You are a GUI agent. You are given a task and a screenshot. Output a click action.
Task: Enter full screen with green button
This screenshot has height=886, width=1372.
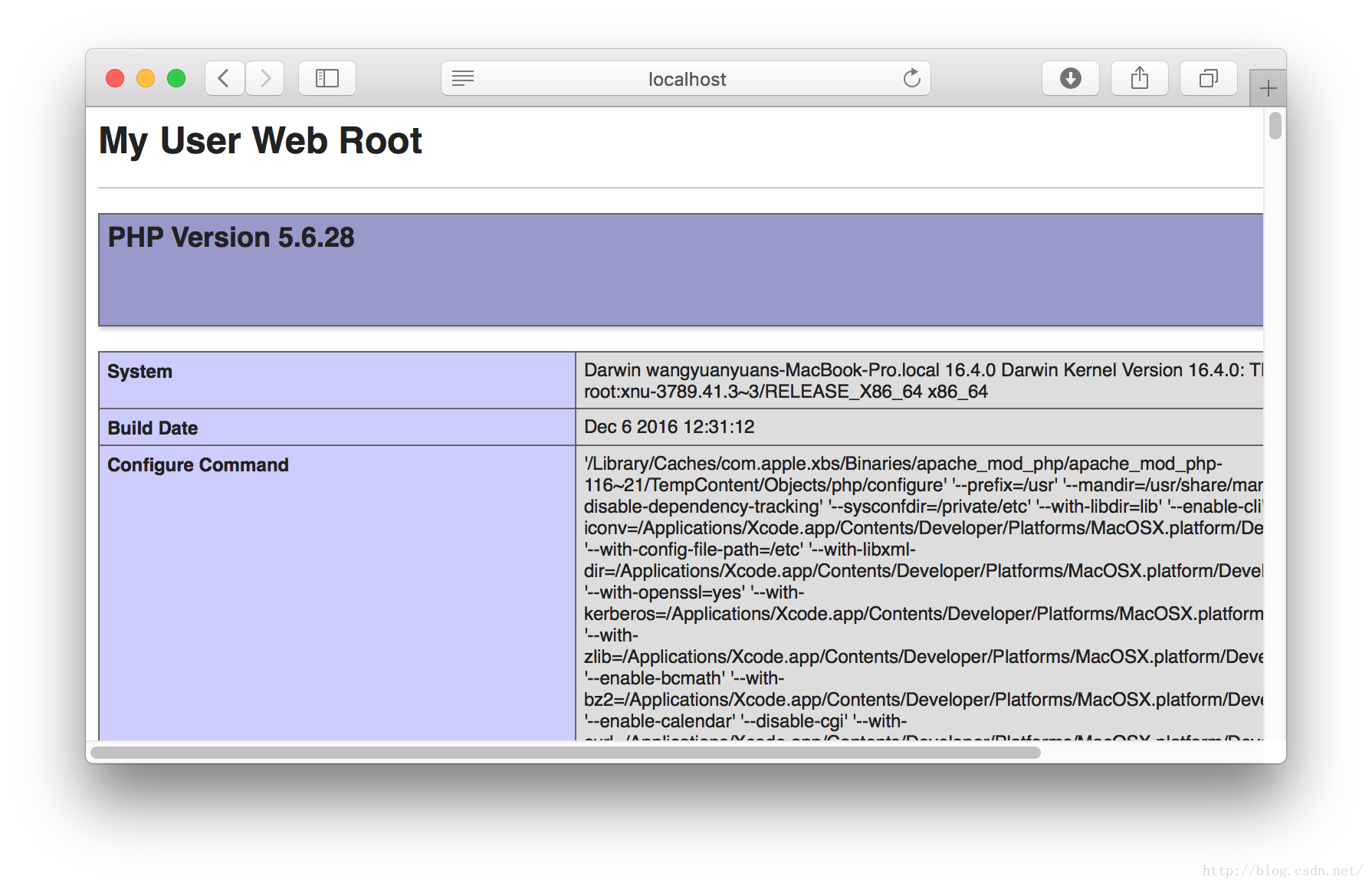(176, 78)
